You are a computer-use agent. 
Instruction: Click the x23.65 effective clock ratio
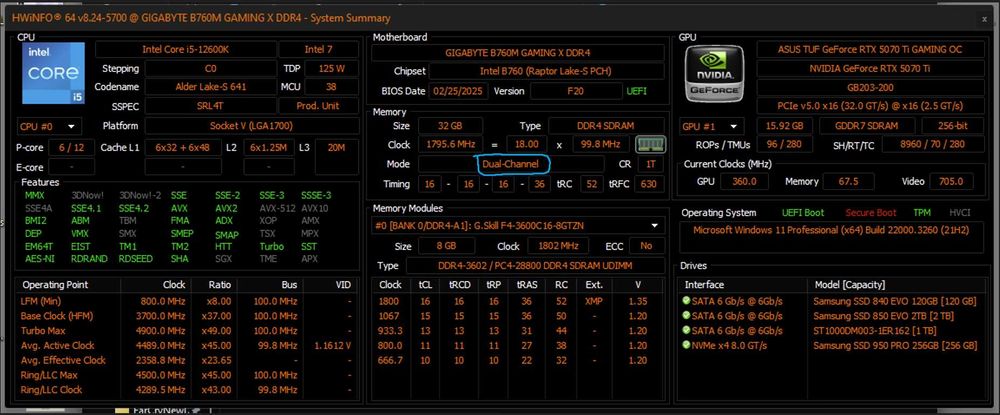[217, 360]
